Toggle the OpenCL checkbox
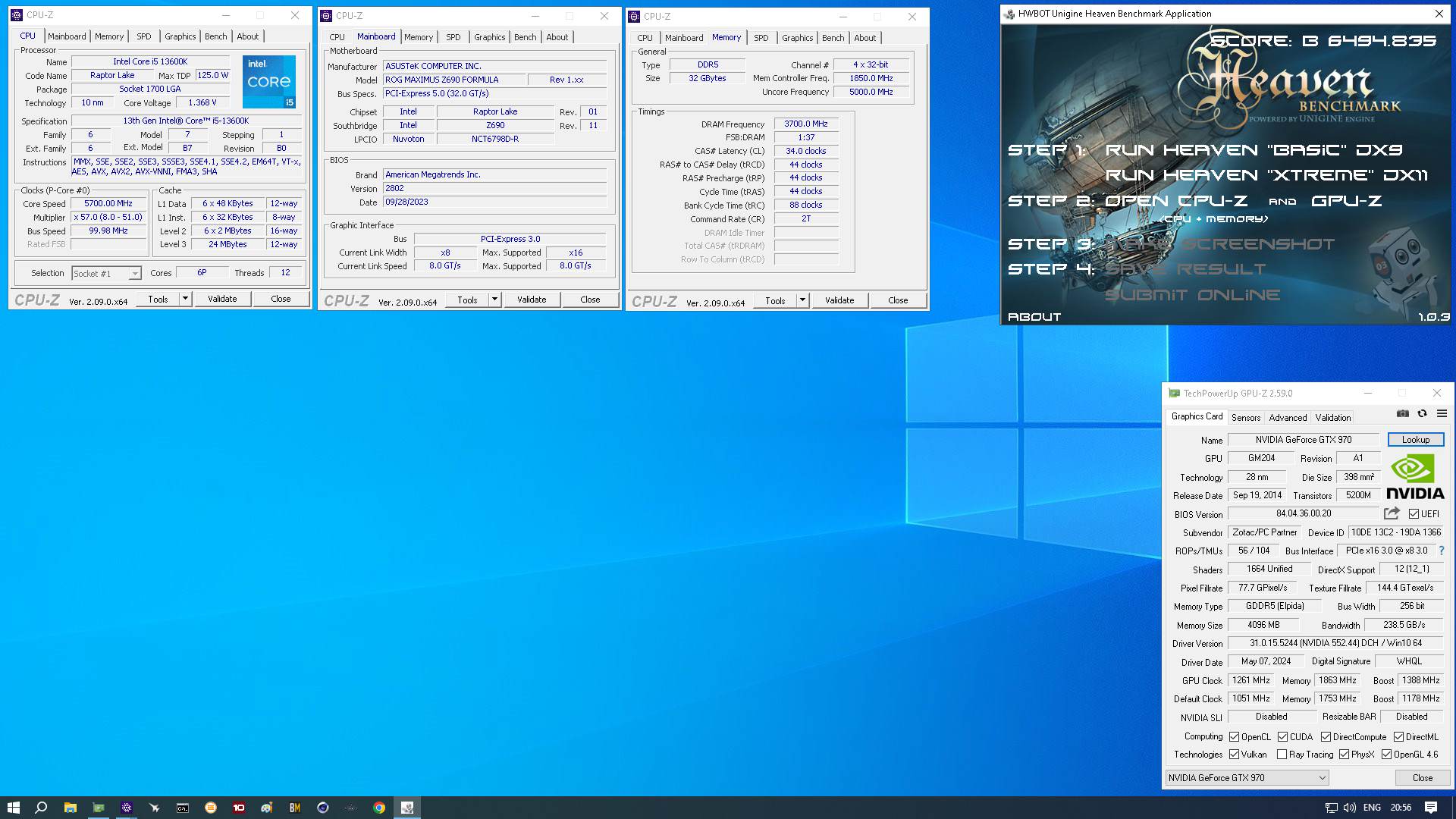Viewport: 1456px width, 819px height. tap(1235, 737)
